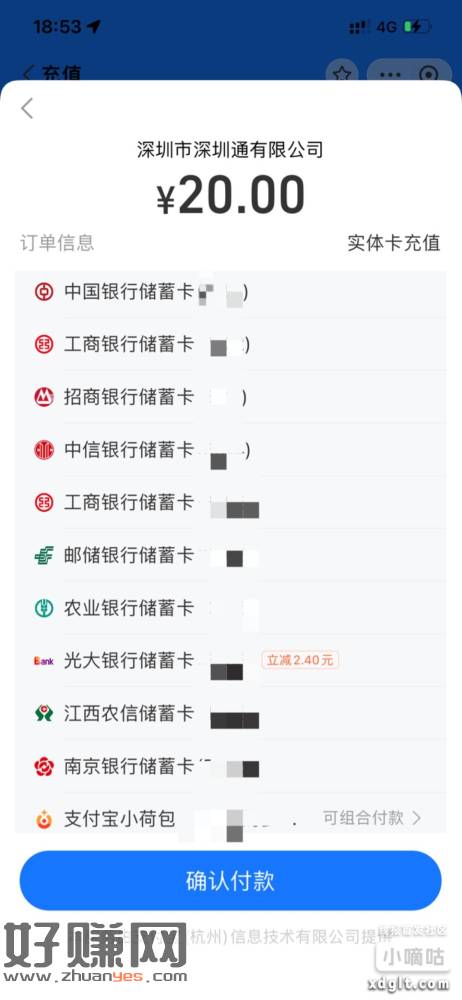Screen dimensions: 462x1000
Task: Tap the back arrow on payment sheet
Action: [27, 108]
